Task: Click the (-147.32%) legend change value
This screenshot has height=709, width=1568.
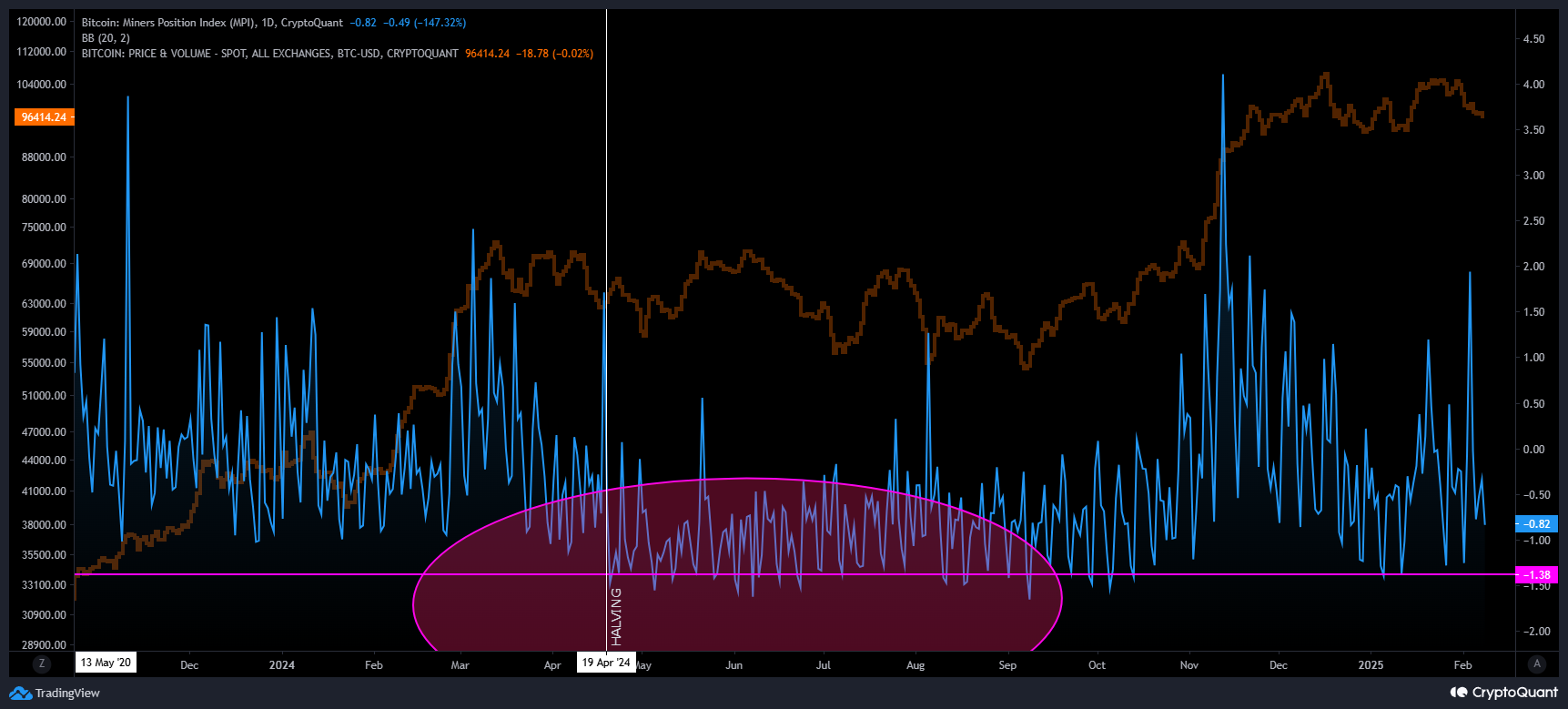Action: 440,23
